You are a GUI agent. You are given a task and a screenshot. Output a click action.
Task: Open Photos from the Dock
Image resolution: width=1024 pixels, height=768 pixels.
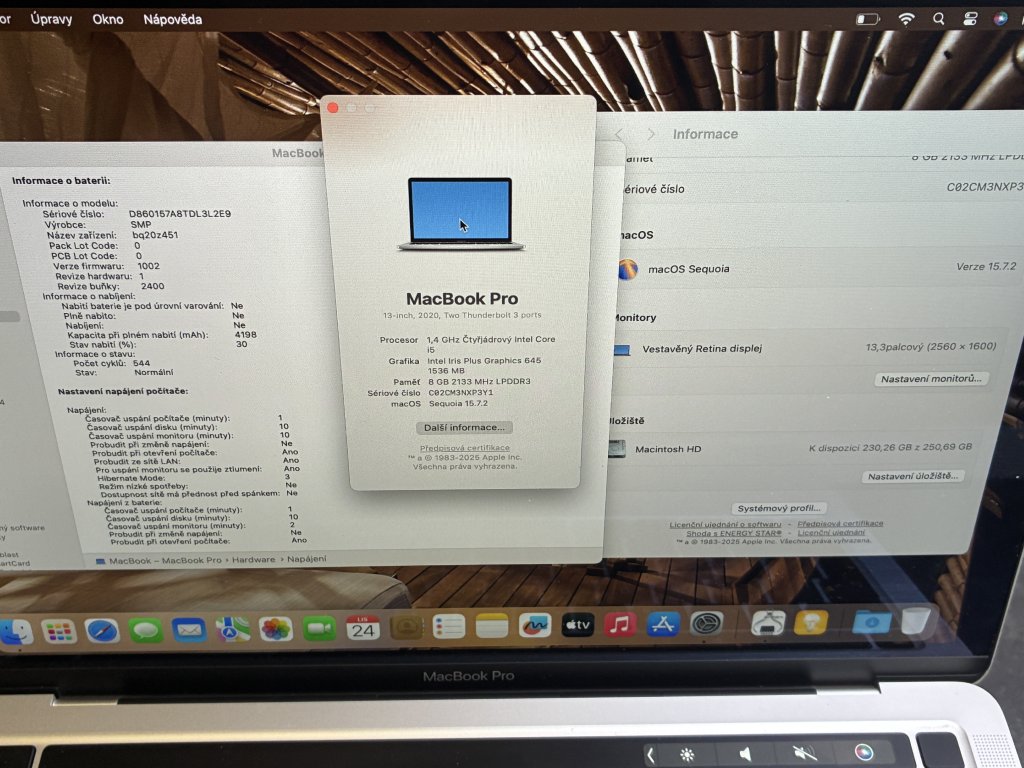276,630
